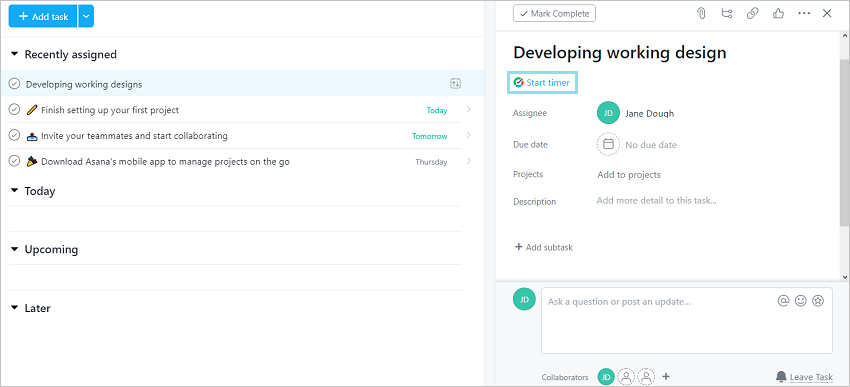This screenshot has height=387, width=850.
Task: Click the Developing working design task title
Action: coord(620,53)
